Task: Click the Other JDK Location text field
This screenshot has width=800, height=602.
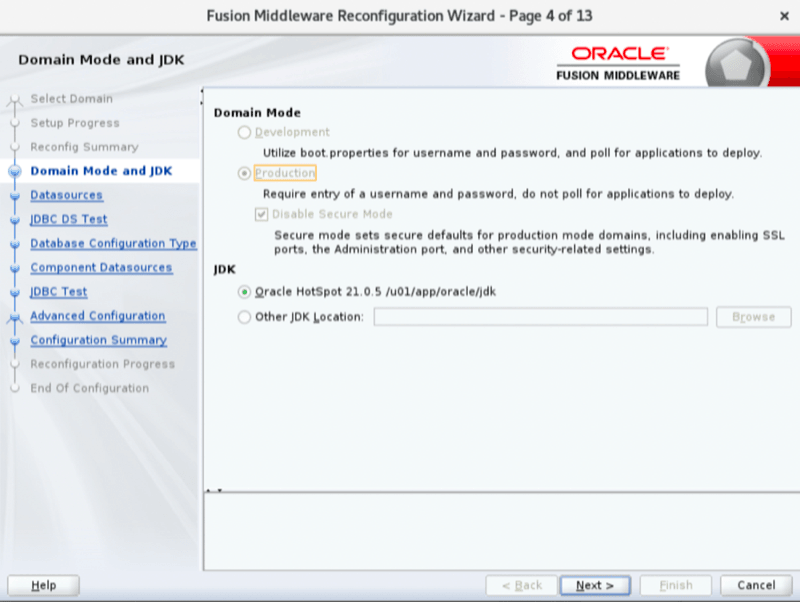Action: pyautogui.click(x=540, y=317)
